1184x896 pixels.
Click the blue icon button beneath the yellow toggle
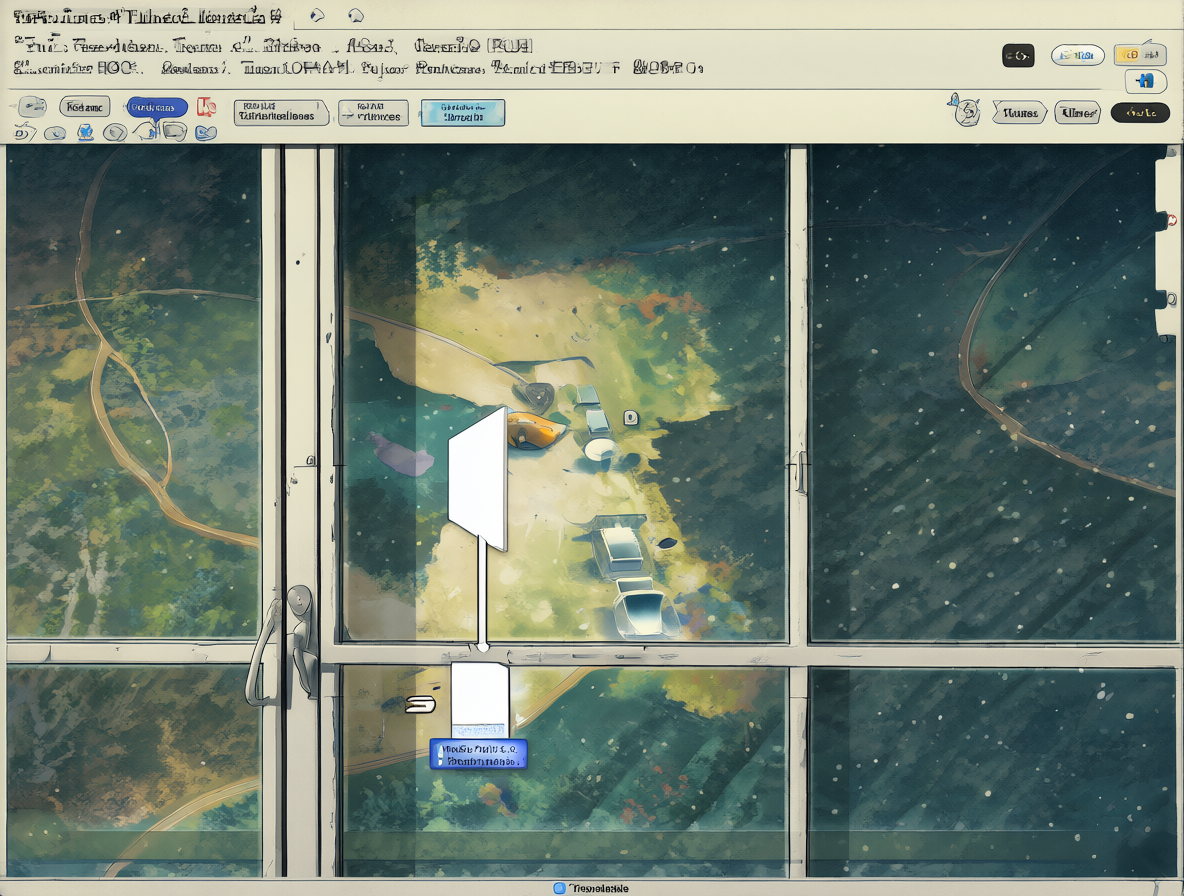(x=1145, y=81)
